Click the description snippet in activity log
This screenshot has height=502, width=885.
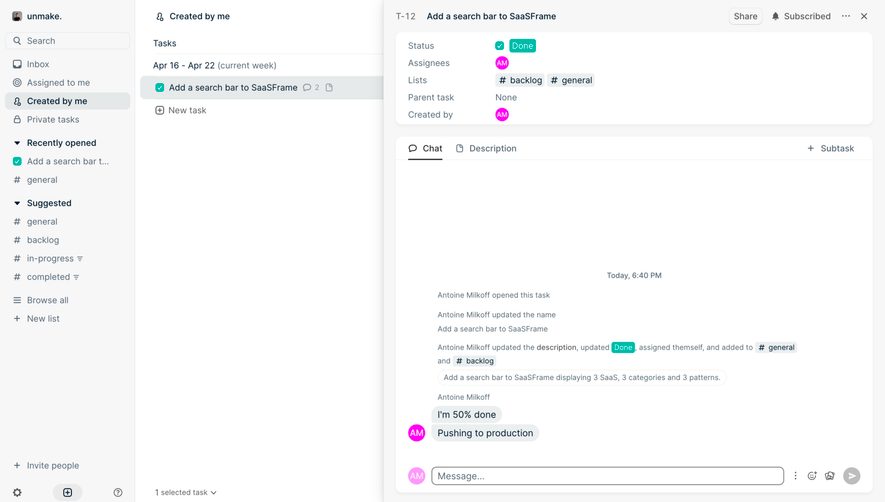pos(582,378)
